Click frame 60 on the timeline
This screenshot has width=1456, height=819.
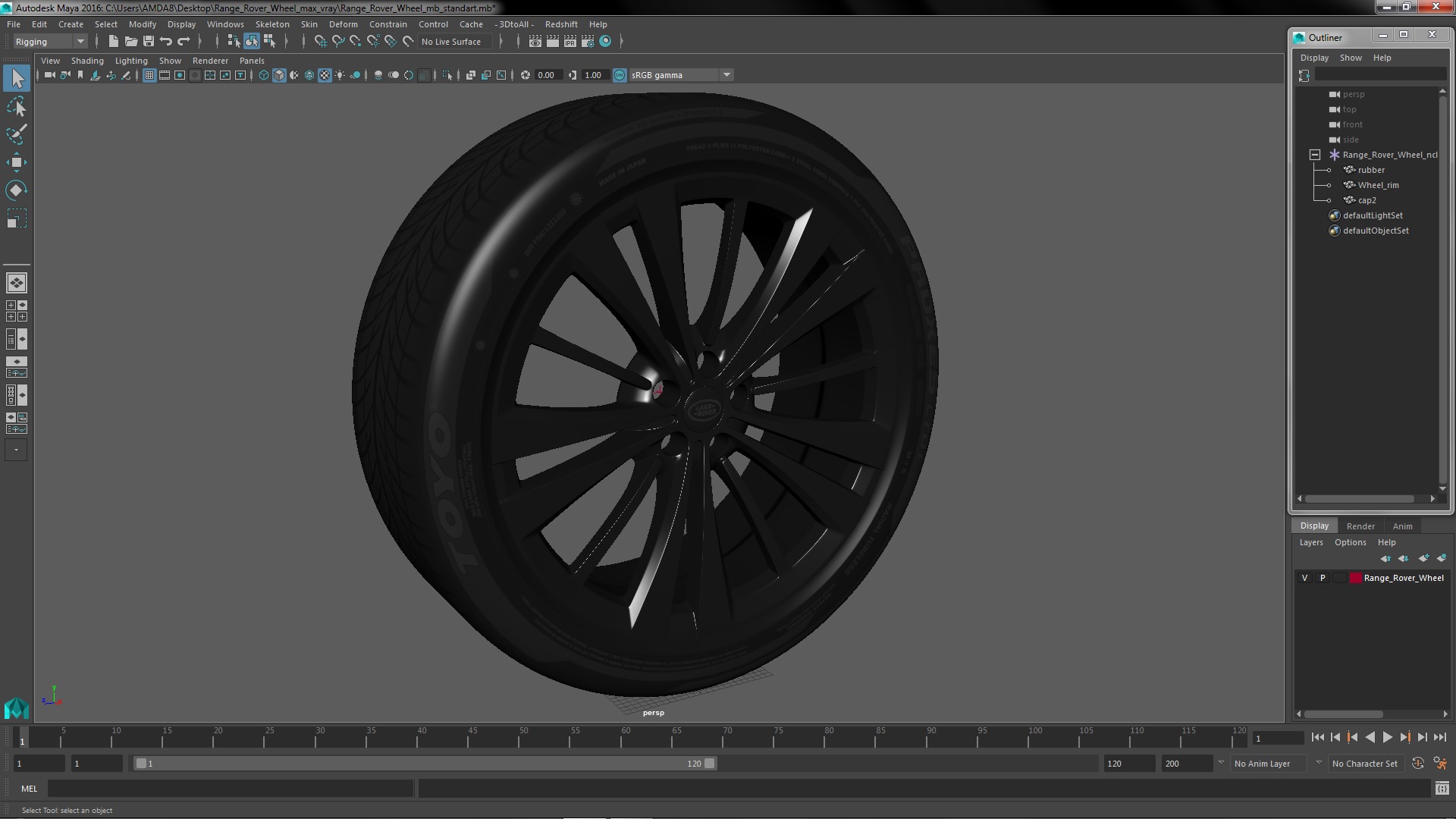(626, 738)
